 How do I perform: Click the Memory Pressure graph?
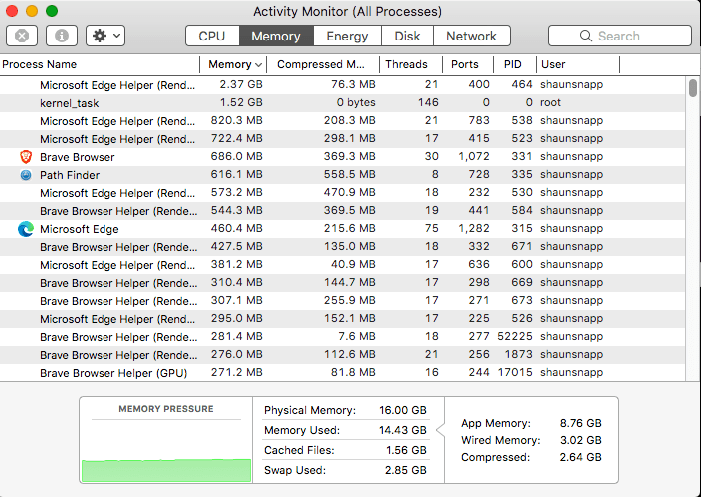pos(166,471)
